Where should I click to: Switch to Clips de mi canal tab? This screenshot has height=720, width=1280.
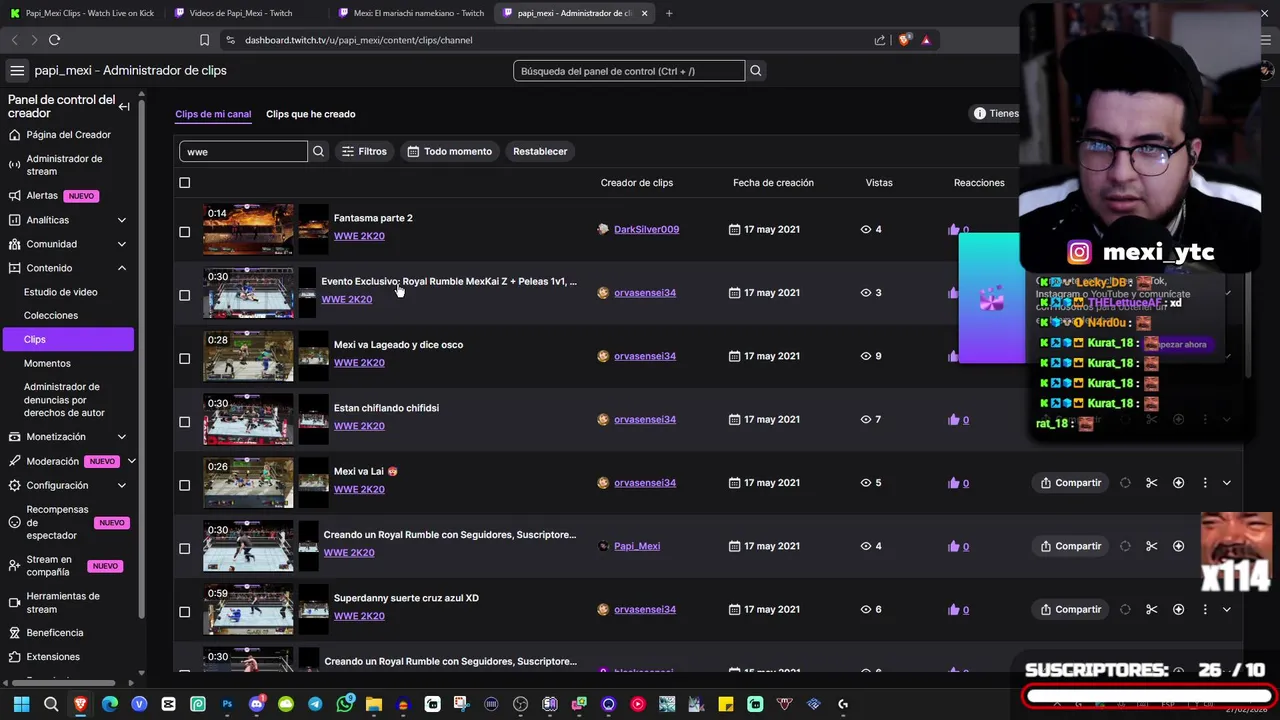(x=213, y=114)
